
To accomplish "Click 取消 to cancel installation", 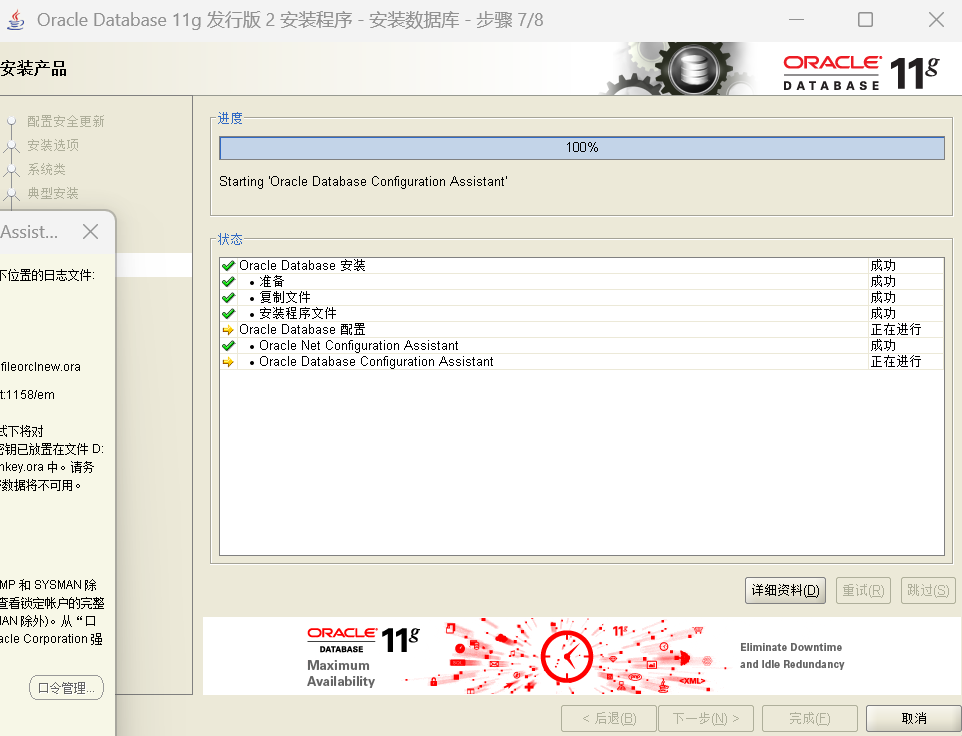I will 914,718.
